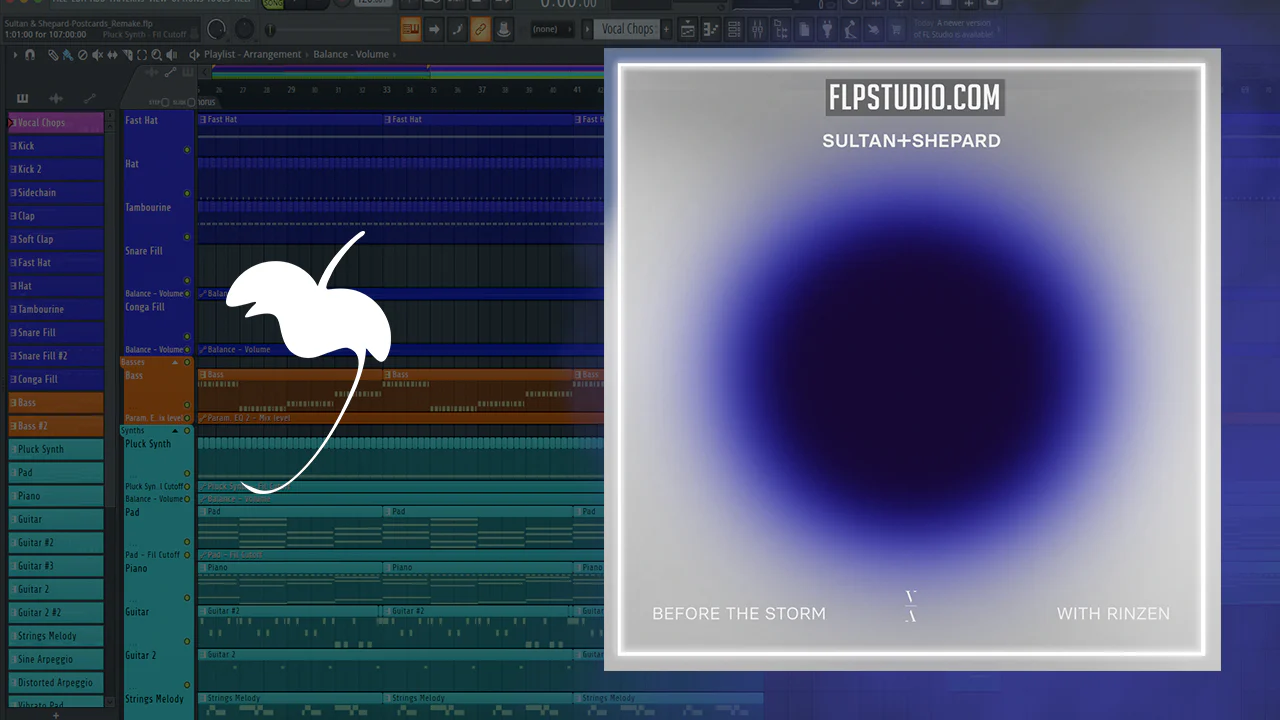This screenshot has width=1280, height=720.
Task: Click the Arrangement breadcrumb in Playlist title
Action: pos(272,54)
